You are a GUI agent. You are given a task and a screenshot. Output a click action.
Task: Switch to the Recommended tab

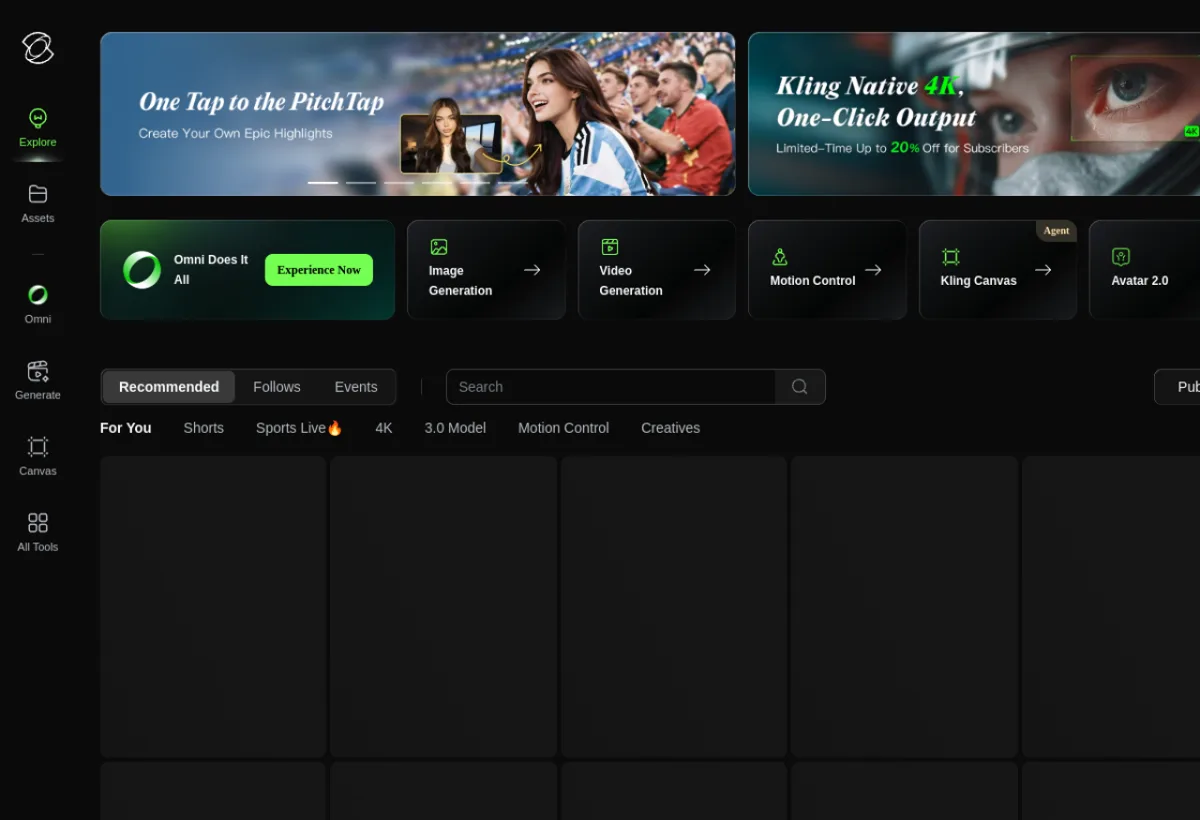169,387
